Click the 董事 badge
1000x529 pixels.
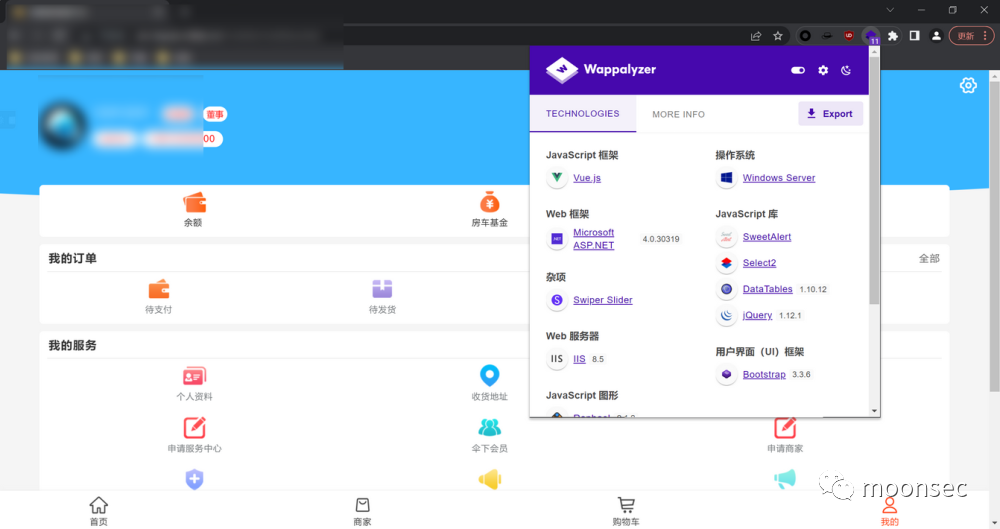click(x=215, y=114)
